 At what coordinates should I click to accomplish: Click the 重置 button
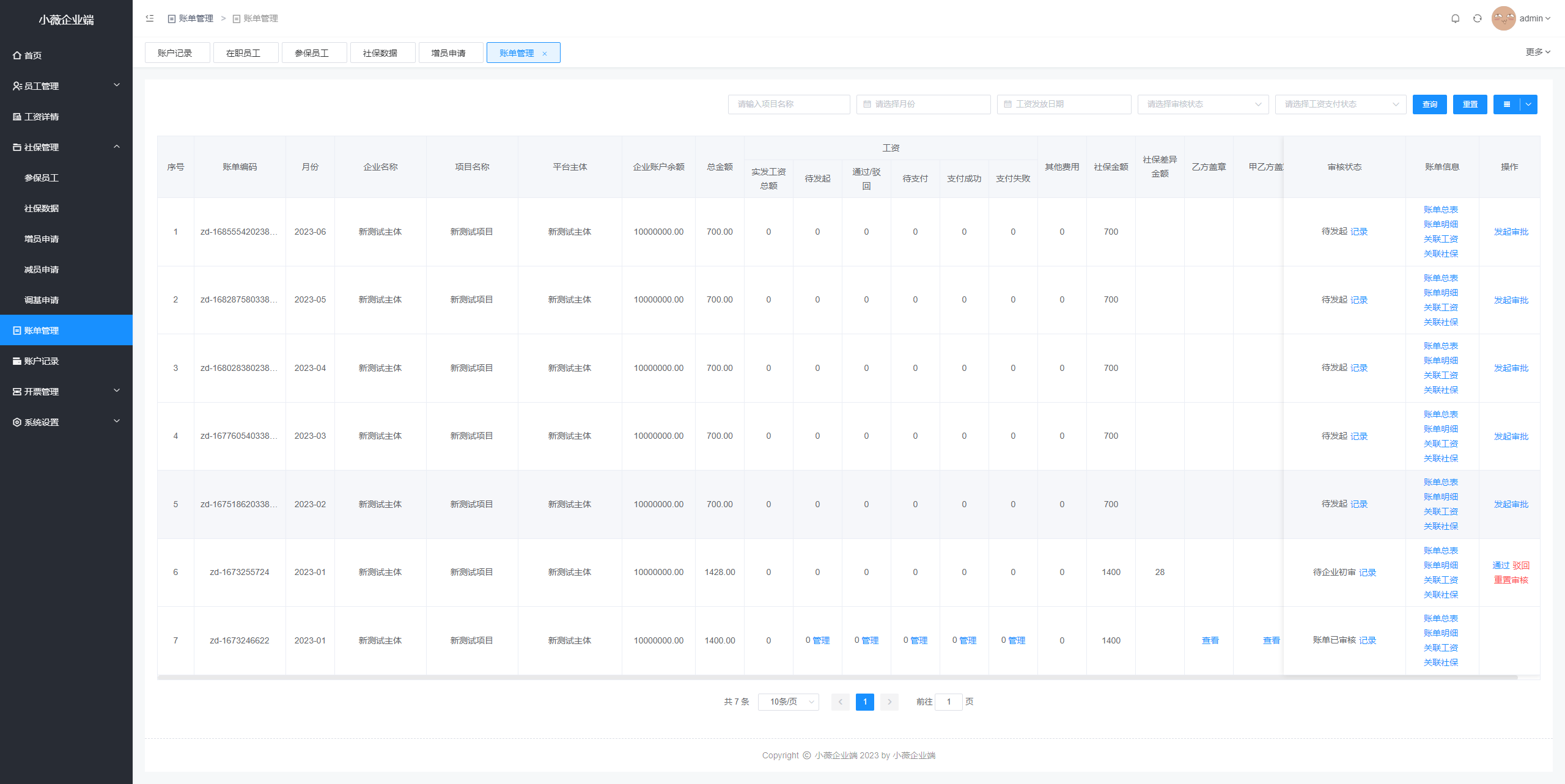[x=1470, y=104]
